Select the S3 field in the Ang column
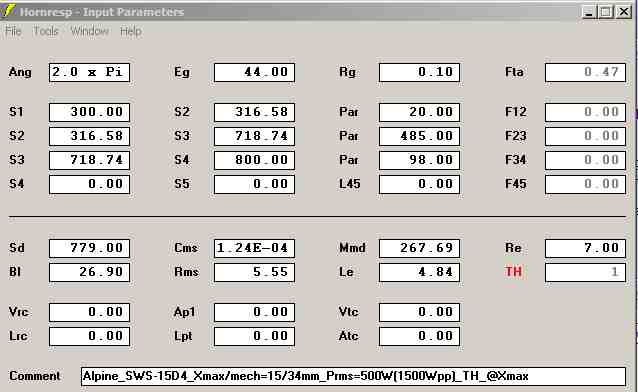638x392 pixels. (x=90, y=160)
